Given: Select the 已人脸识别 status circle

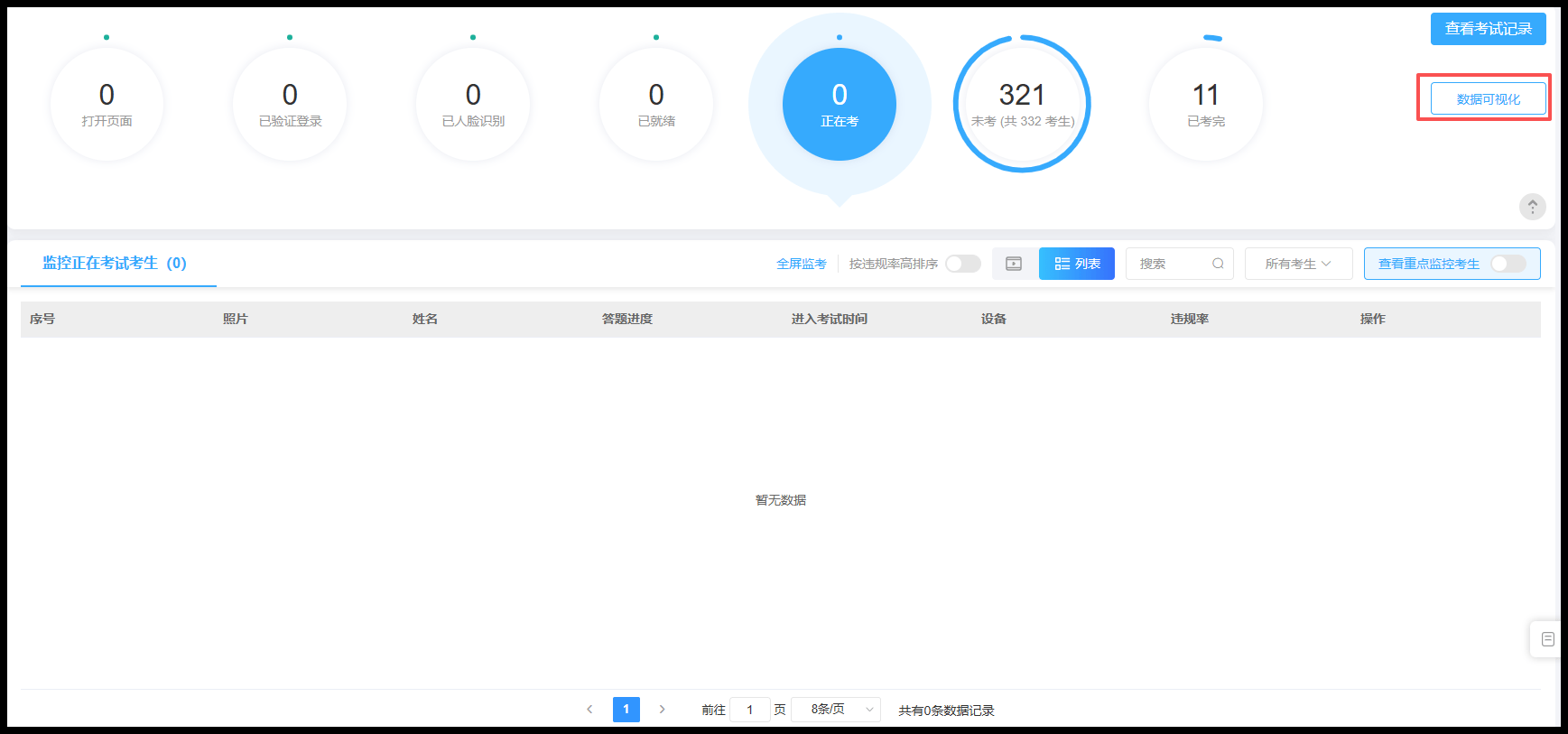Looking at the screenshot, I should click(x=473, y=105).
